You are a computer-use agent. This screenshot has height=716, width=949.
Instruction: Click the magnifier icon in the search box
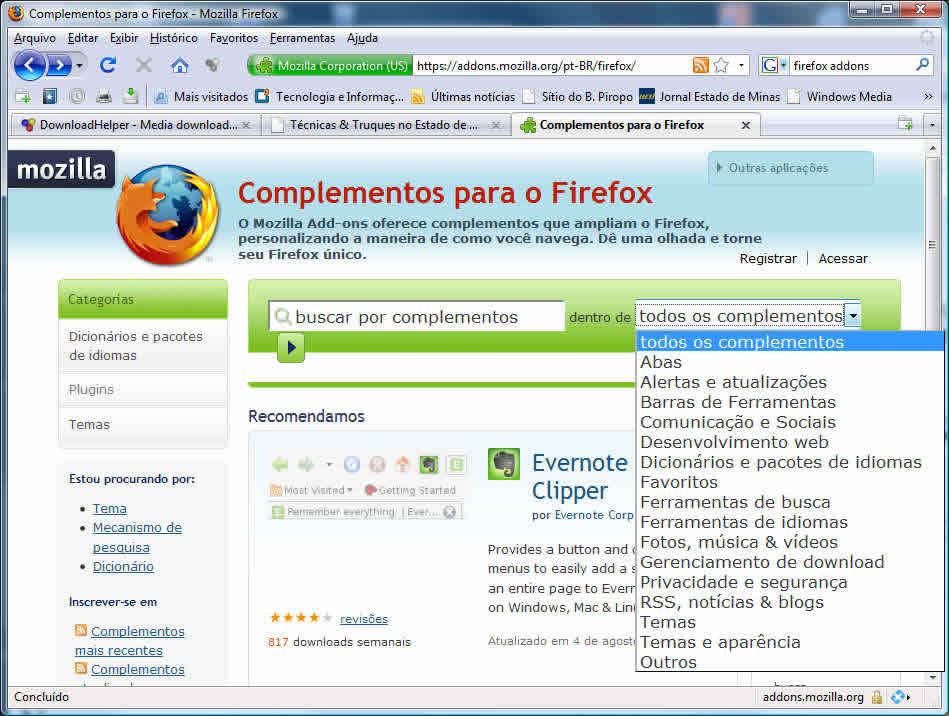pos(922,66)
